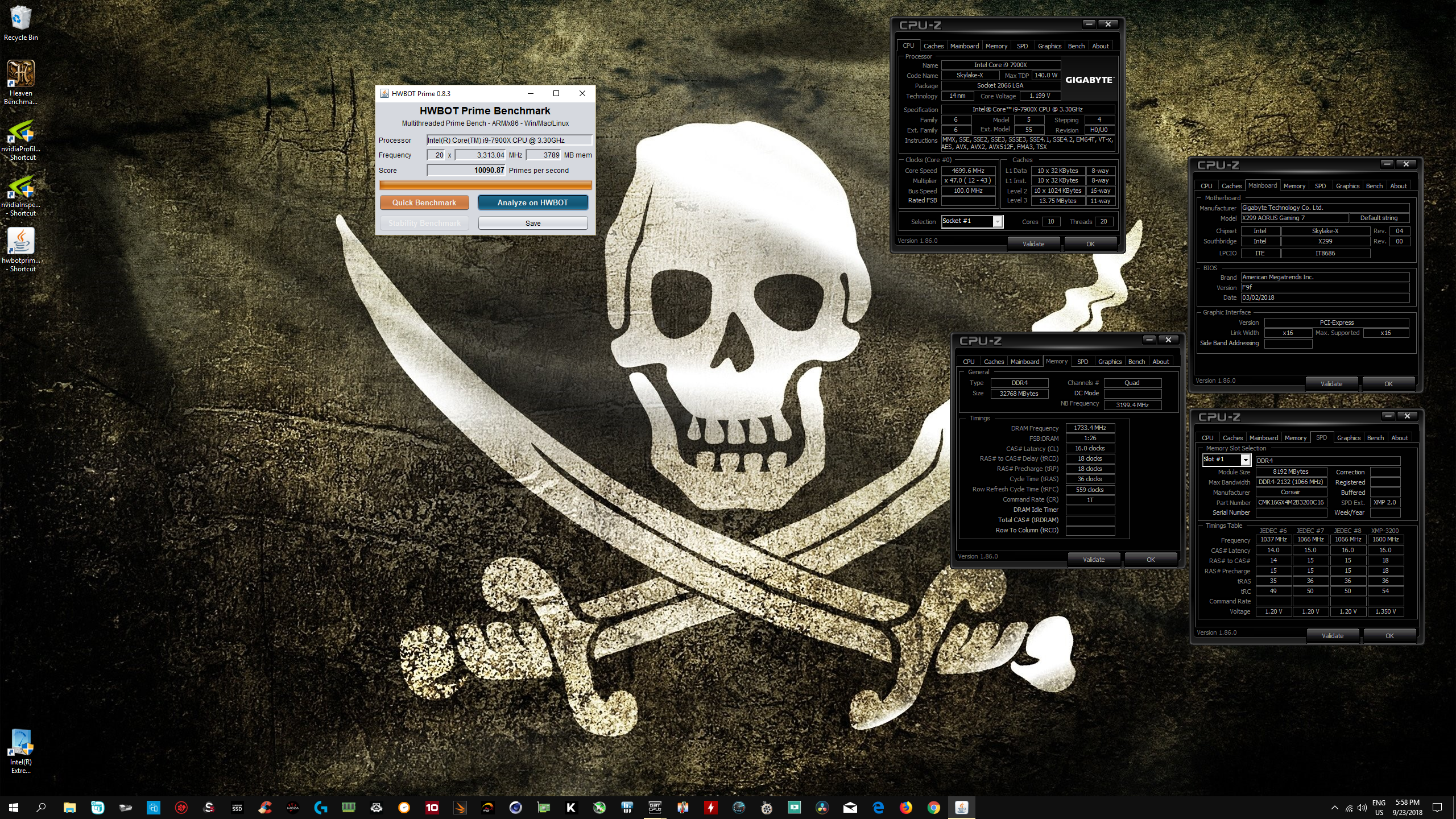
Task: Open MOZA app from the taskbar
Action: click(x=293, y=808)
